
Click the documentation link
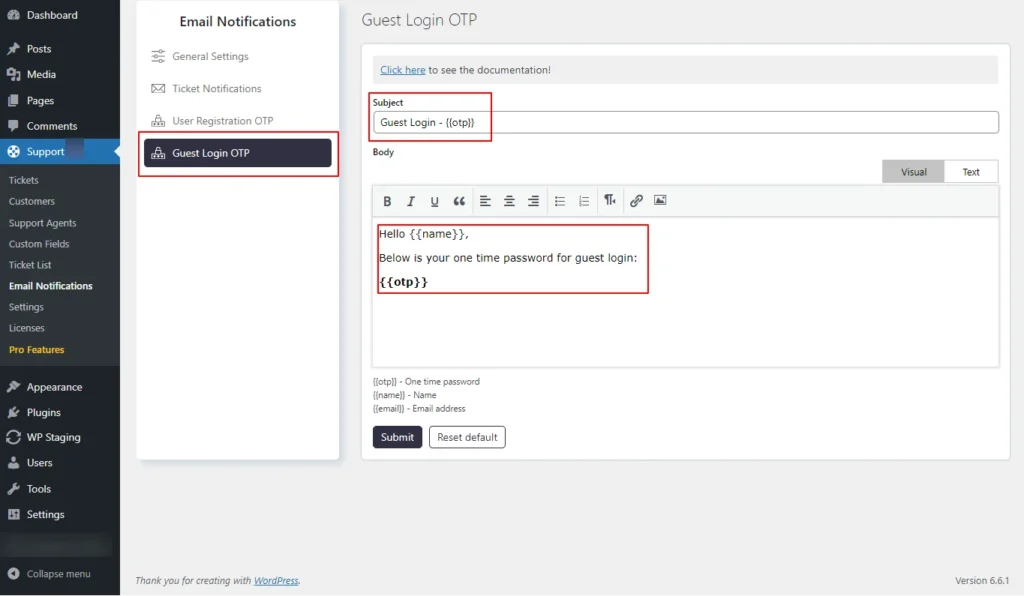(400, 69)
